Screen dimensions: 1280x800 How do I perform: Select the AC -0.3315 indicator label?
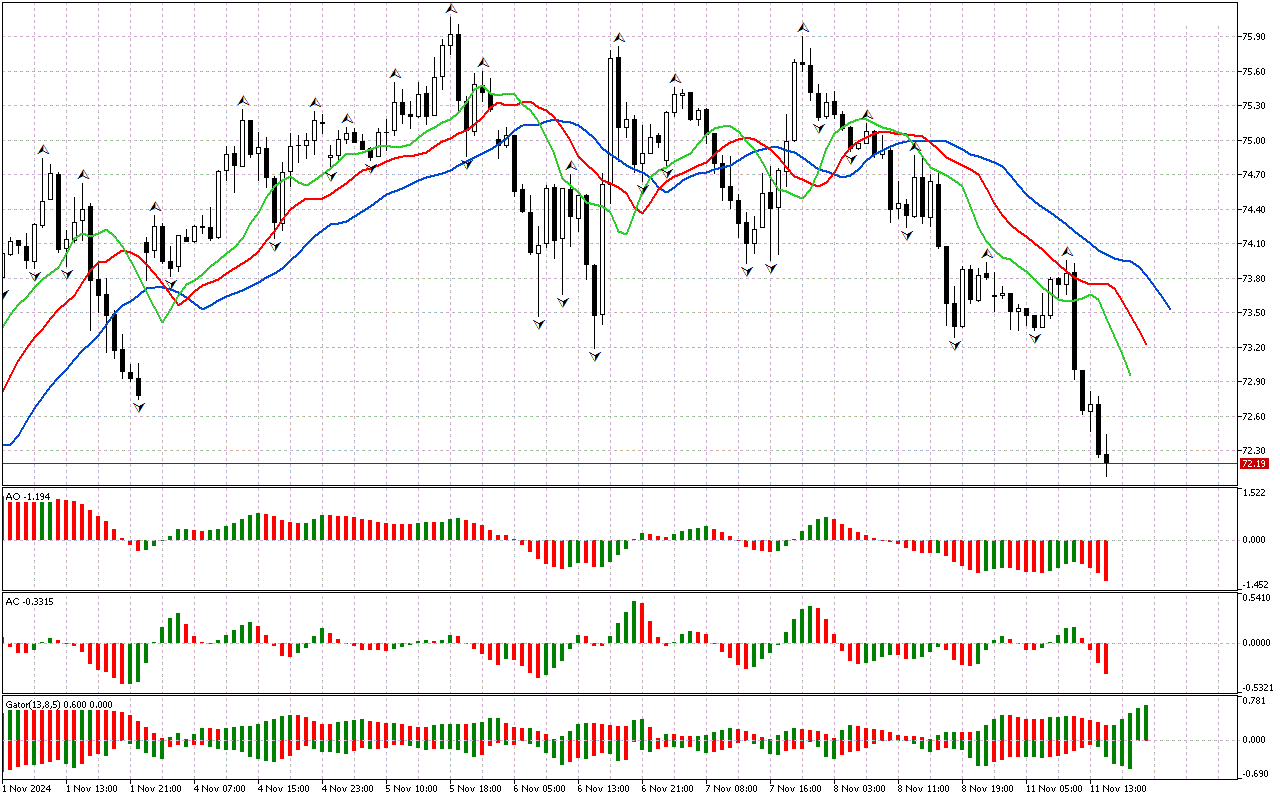(30, 601)
